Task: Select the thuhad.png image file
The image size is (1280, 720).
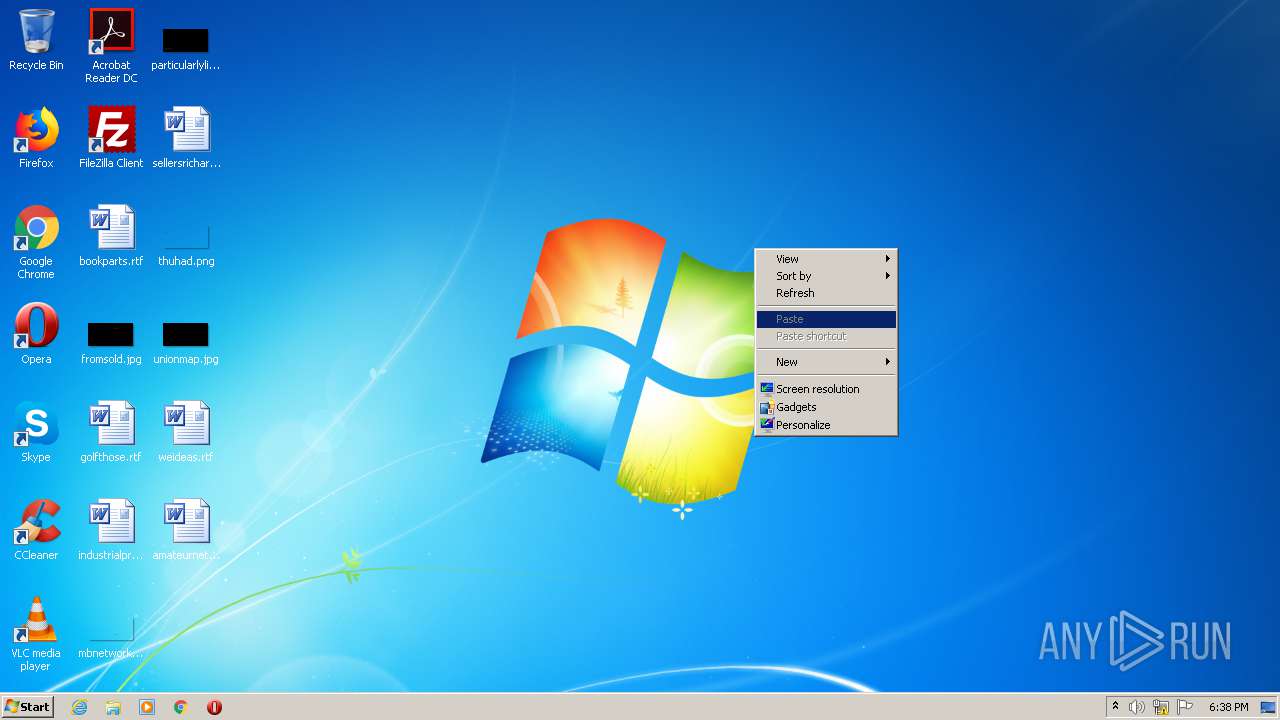Action: [186, 246]
